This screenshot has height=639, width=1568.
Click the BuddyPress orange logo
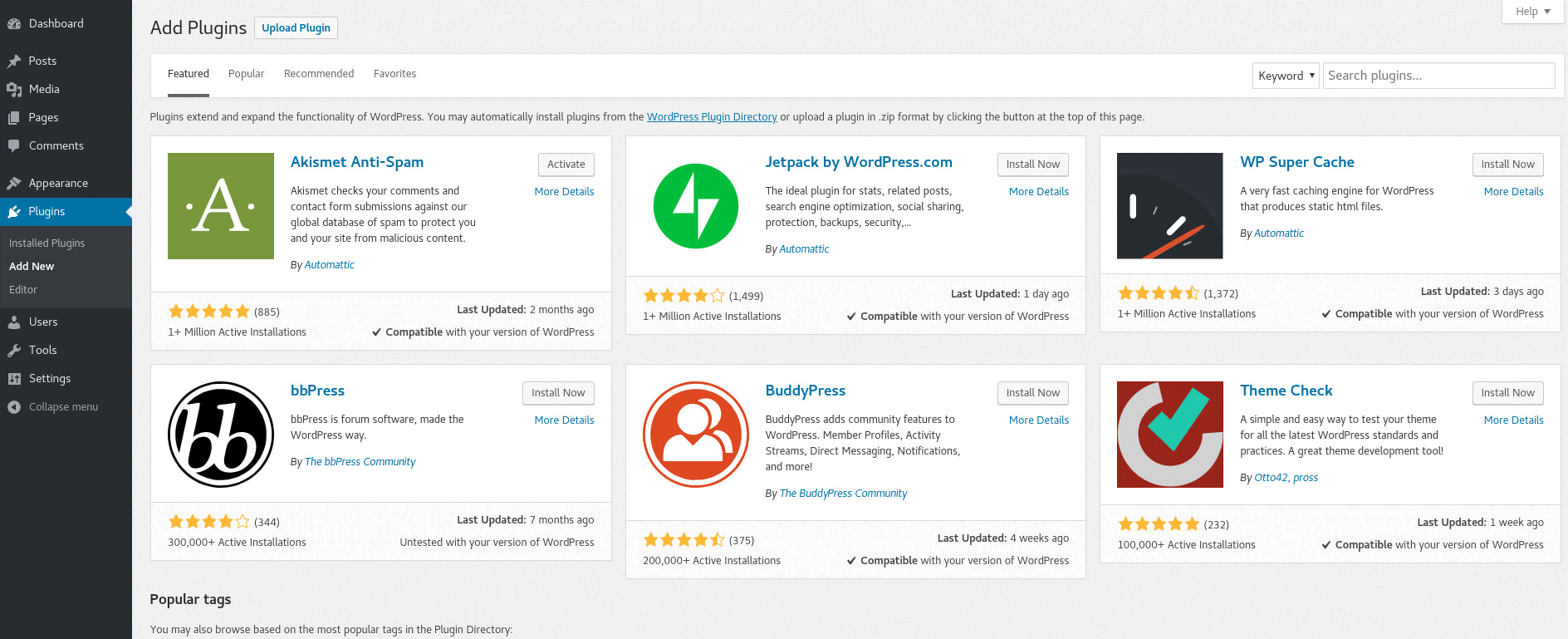click(x=696, y=435)
